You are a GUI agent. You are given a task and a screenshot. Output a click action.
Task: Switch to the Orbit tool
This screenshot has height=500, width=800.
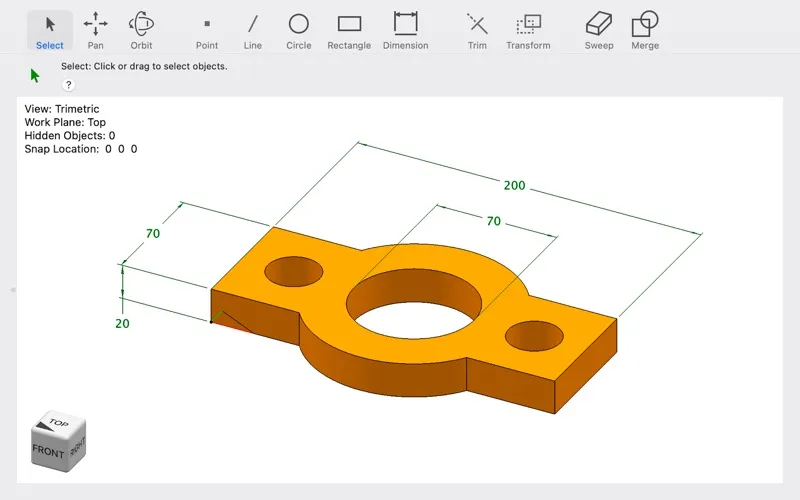coord(141,31)
